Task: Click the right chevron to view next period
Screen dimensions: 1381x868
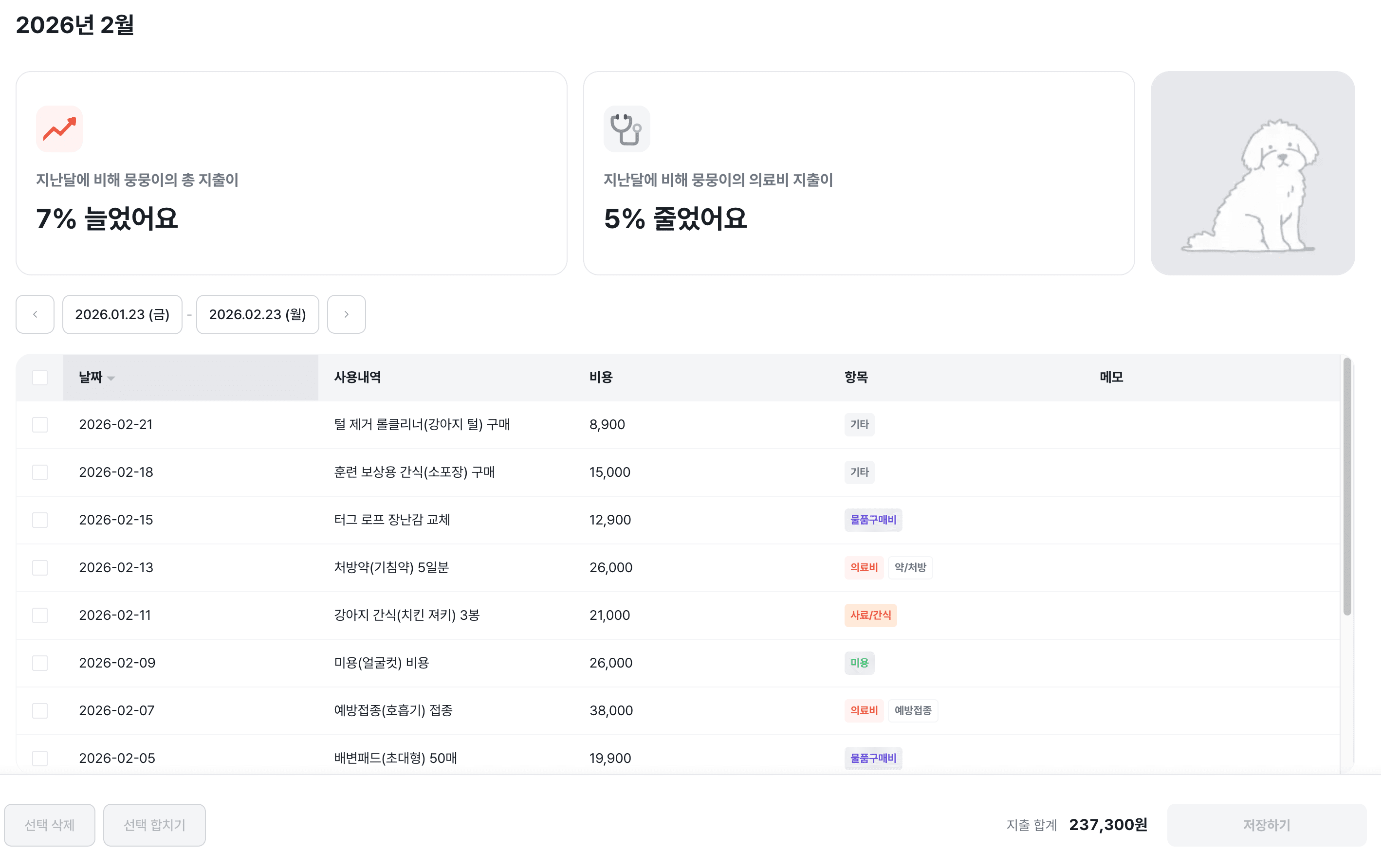Action: (x=347, y=314)
